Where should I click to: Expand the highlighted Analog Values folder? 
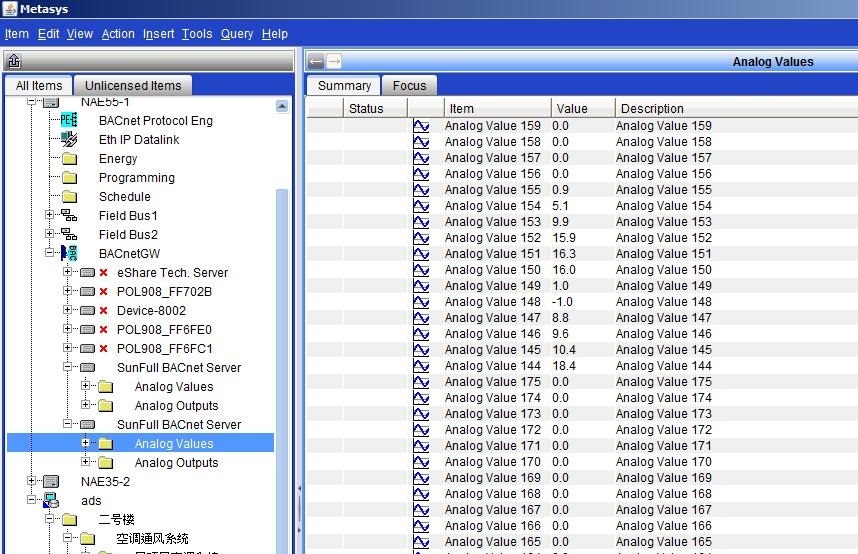[85, 442]
